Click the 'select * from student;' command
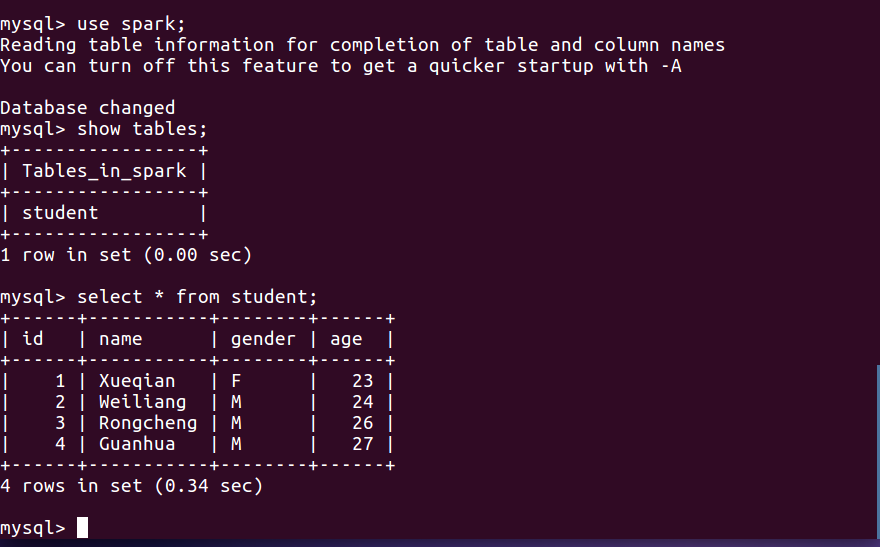 [x=197, y=297]
